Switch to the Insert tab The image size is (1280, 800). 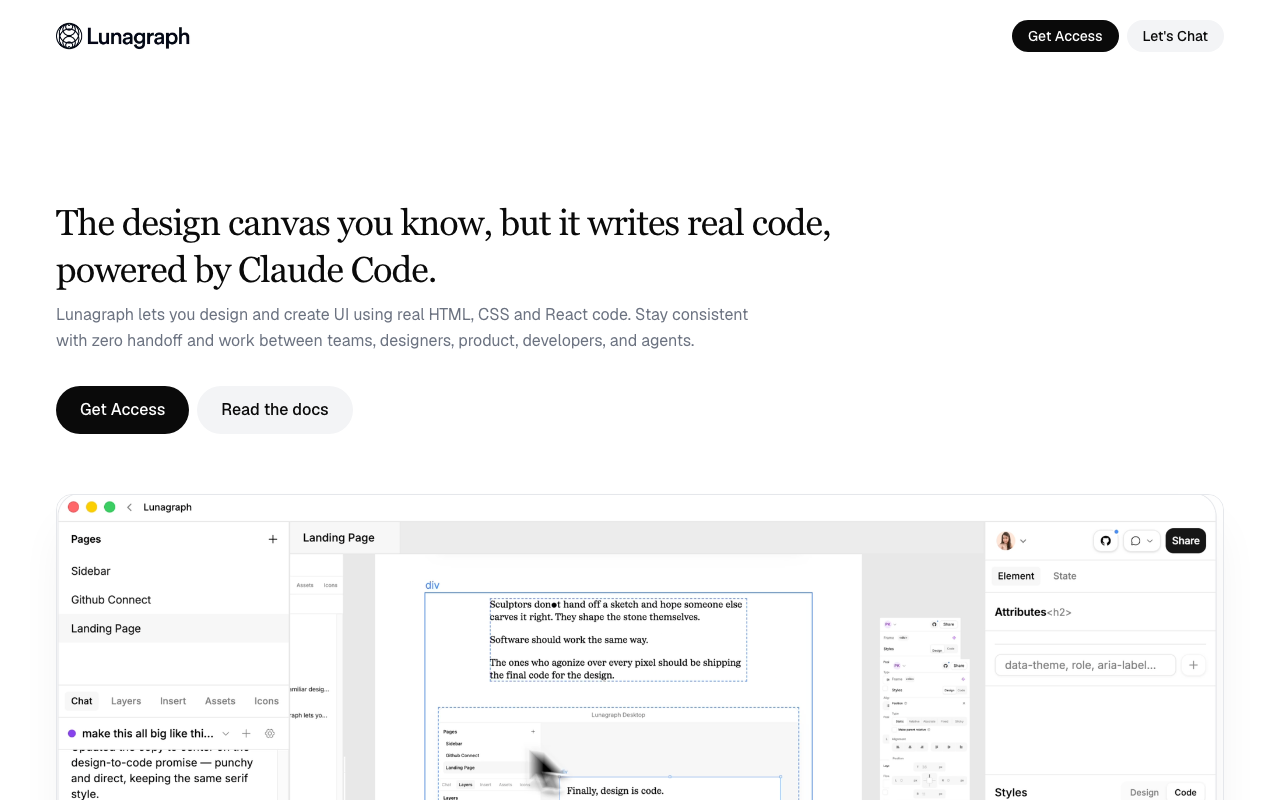point(173,701)
